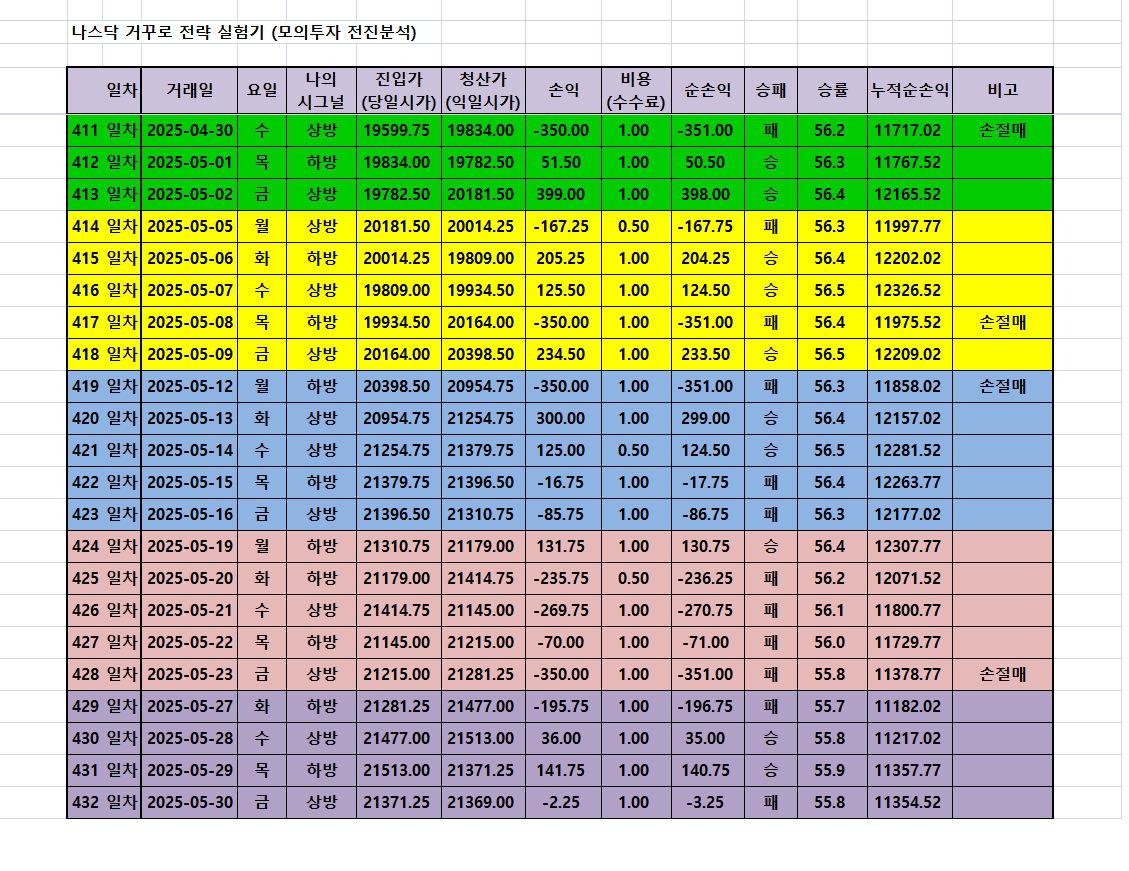Select the '419 일차' cell
The height and width of the screenshot is (871, 1129).
104,387
